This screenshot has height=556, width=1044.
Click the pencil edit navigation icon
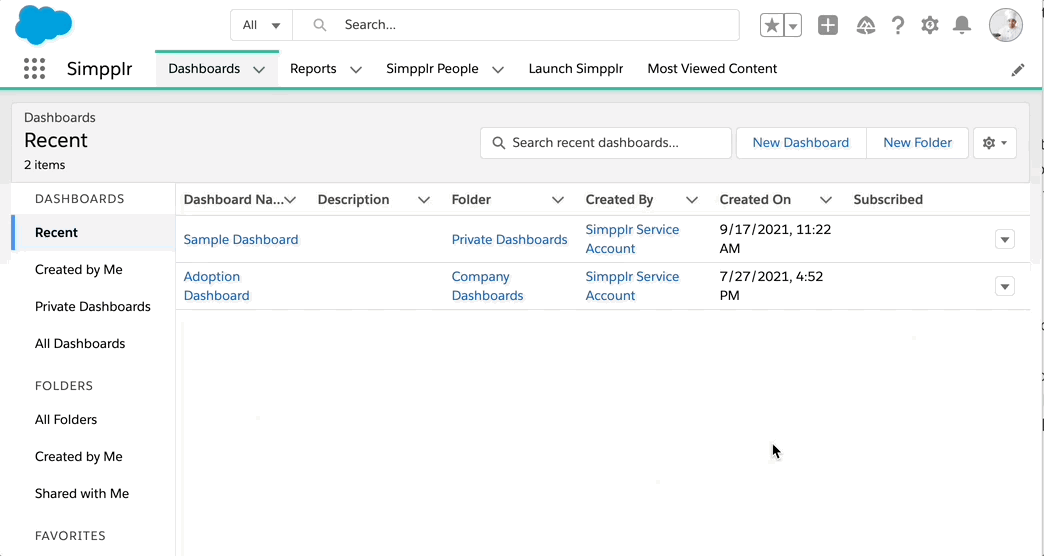[1017, 69]
